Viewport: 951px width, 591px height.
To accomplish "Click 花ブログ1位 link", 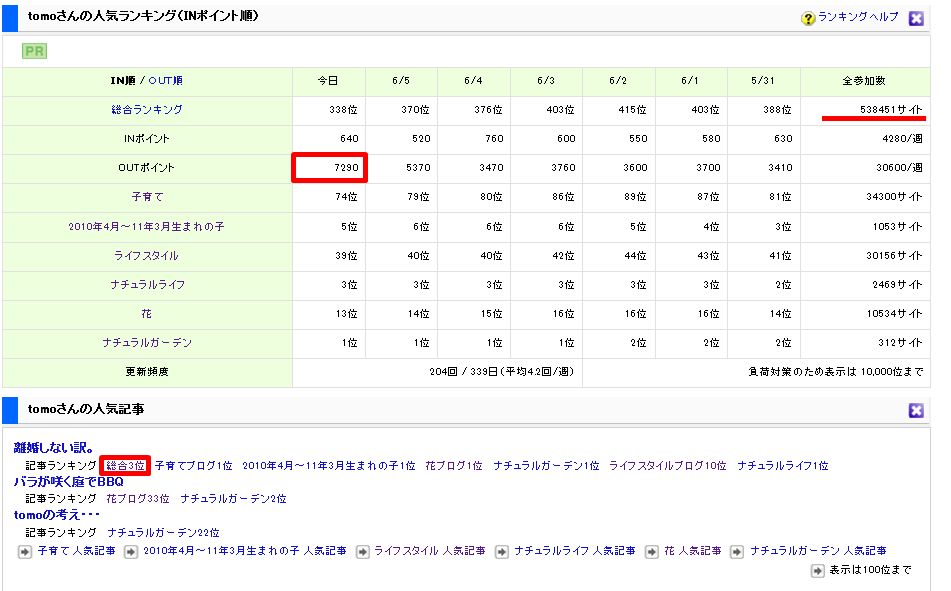I will 454,466.
